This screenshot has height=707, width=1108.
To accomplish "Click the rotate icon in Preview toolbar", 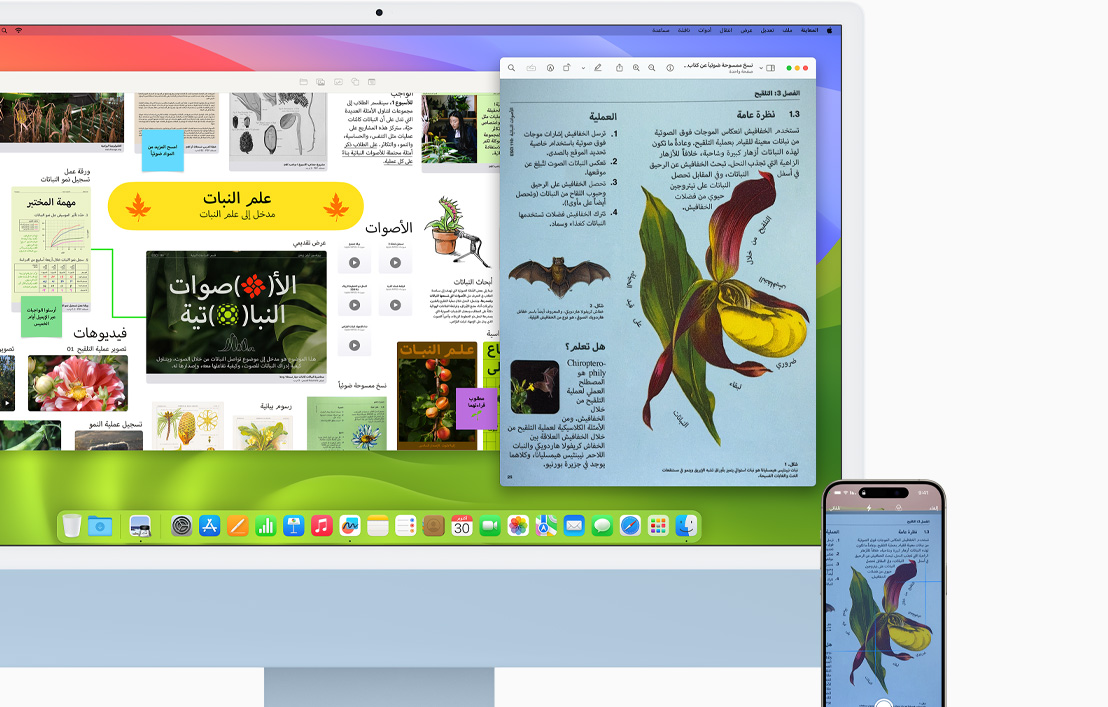I will click(567, 68).
